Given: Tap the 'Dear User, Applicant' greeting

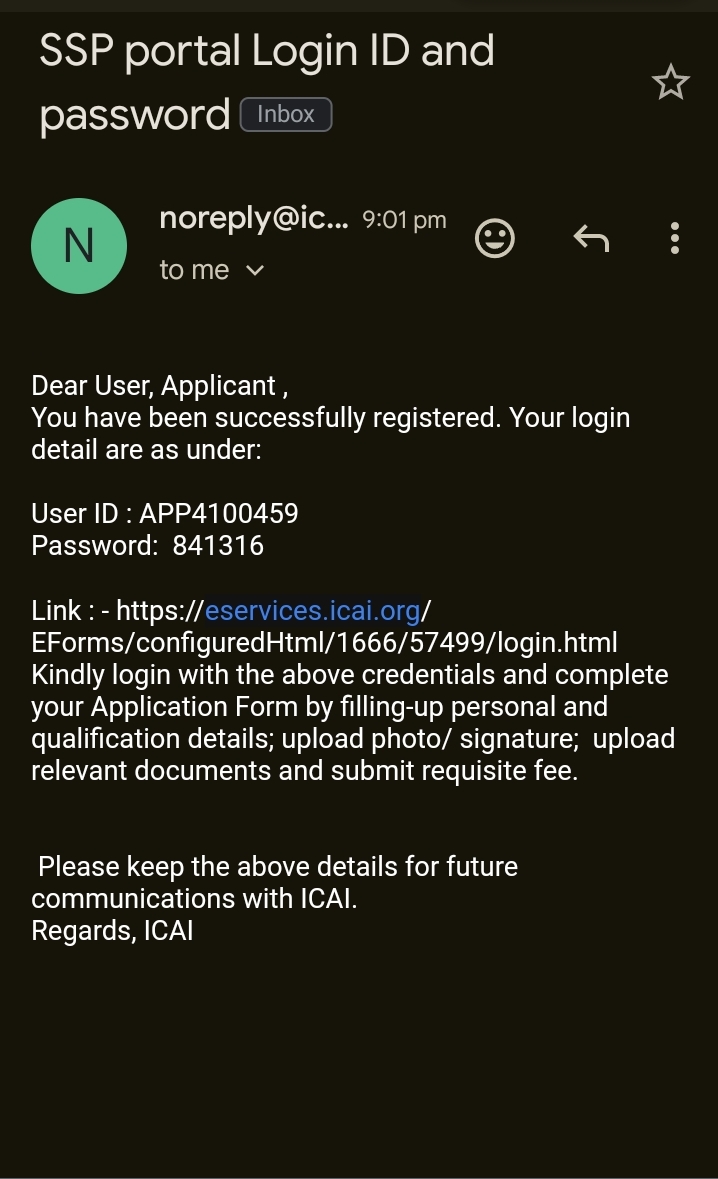Looking at the screenshot, I should point(160,386).
